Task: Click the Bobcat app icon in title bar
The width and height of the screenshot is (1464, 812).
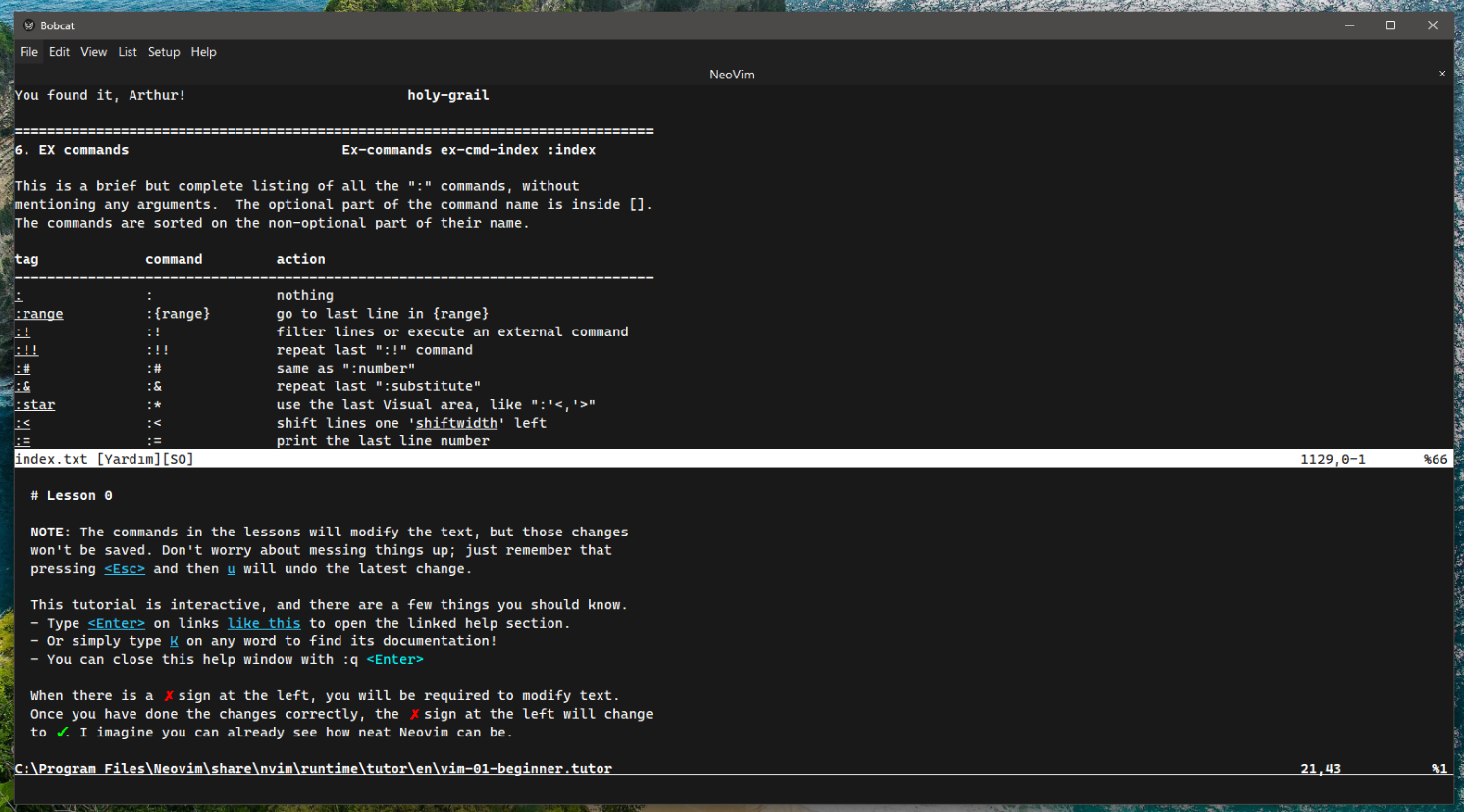Action: click(28, 25)
